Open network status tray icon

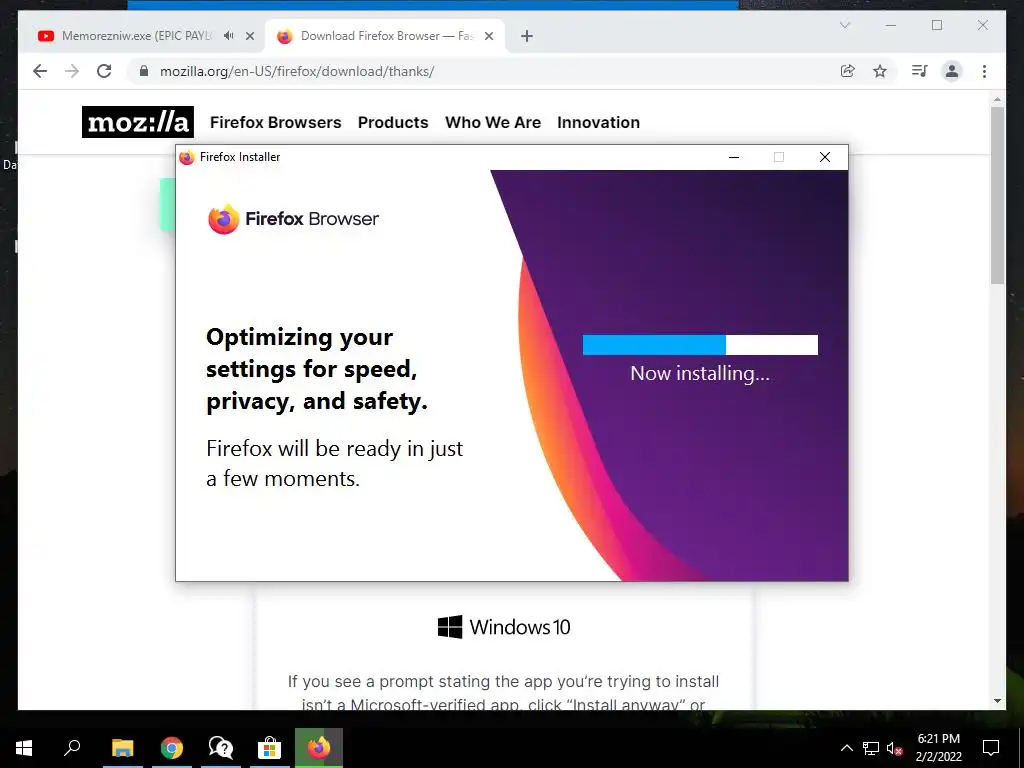pos(871,748)
